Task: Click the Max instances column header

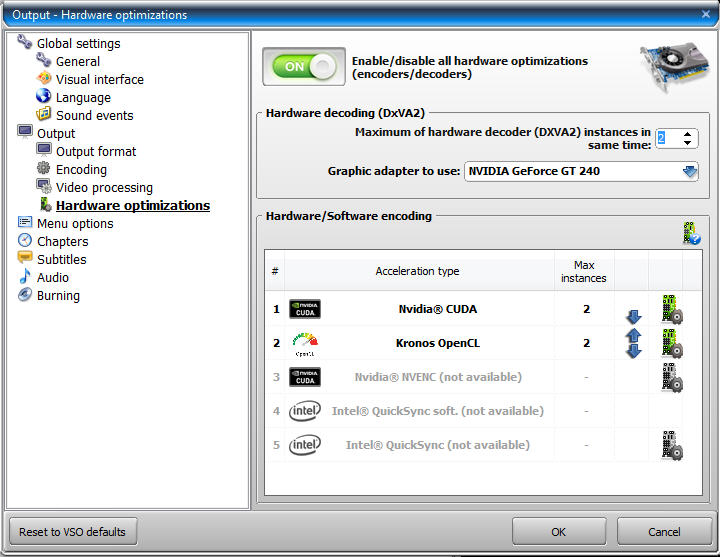Action: tap(584, 271)
